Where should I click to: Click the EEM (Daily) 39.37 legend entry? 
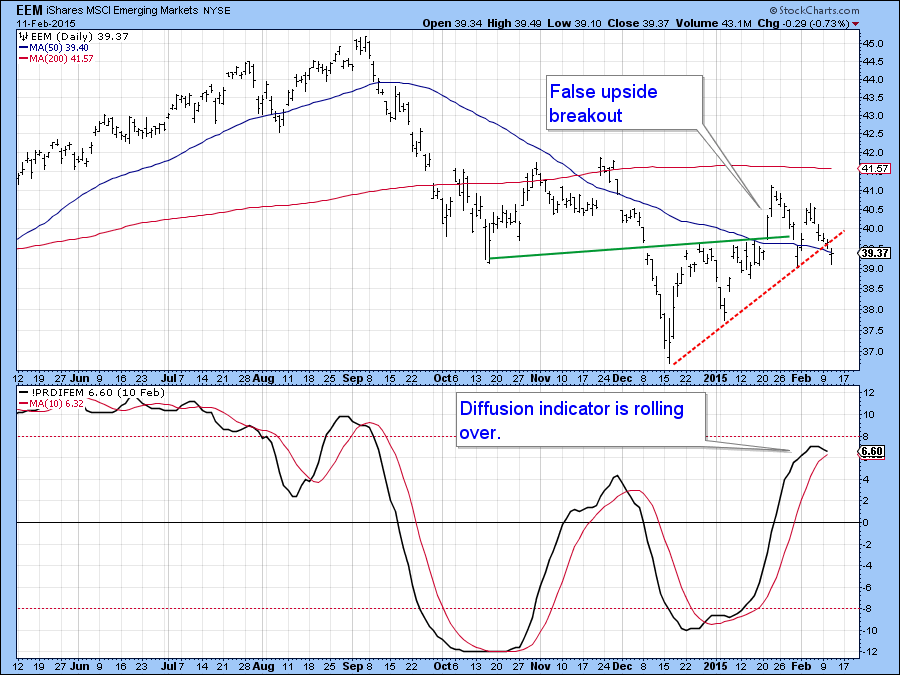click(79, 36)
